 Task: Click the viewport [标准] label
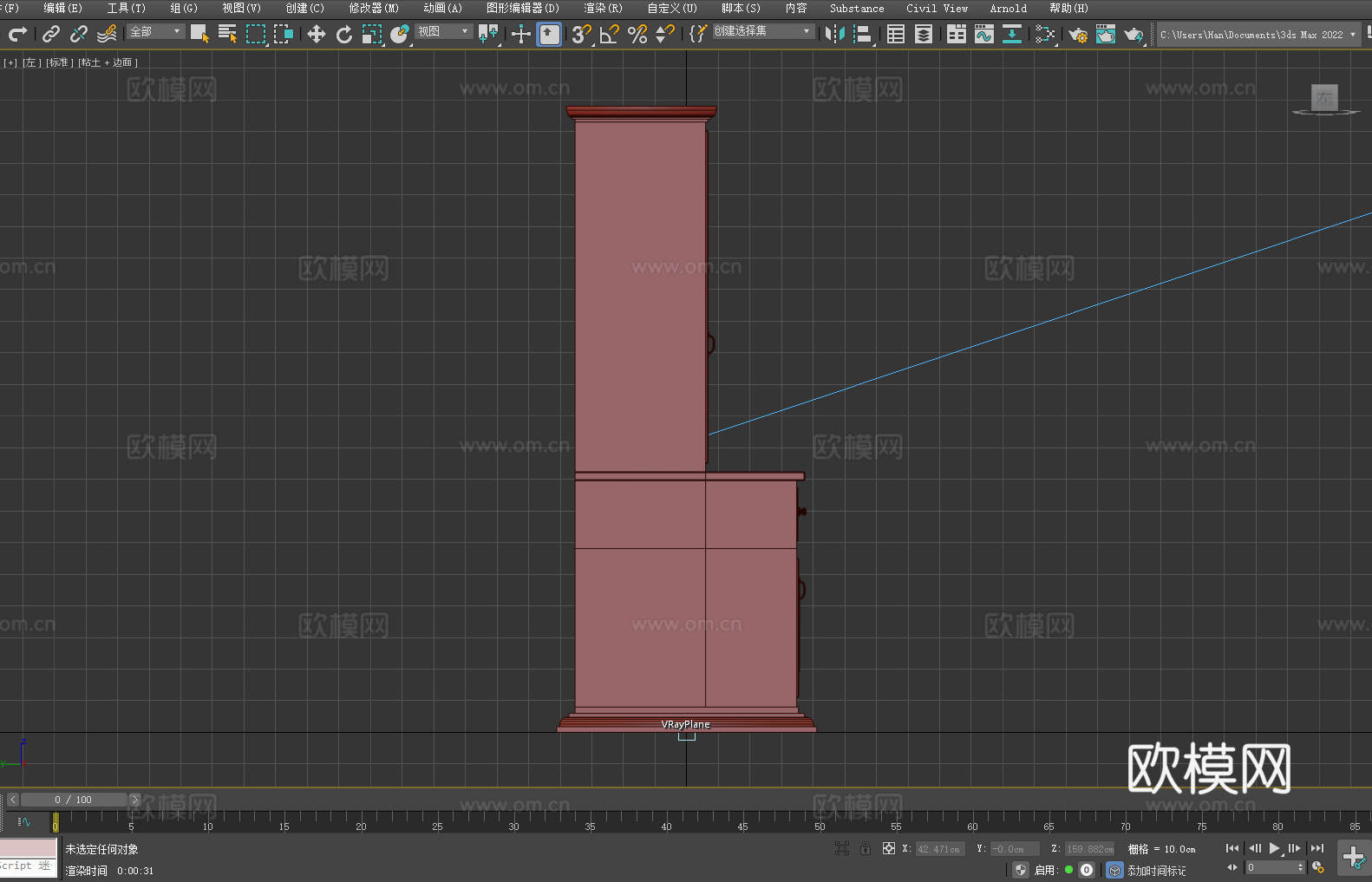point(59,62)
